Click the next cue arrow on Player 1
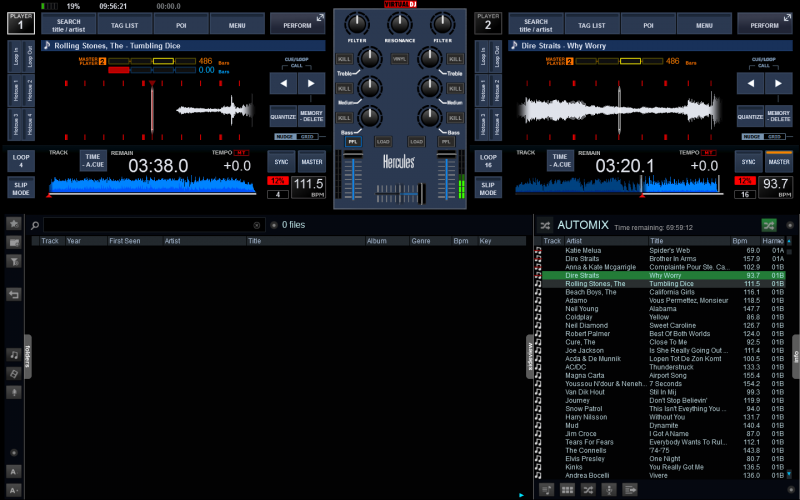The width and height of the screenshot is (800, 500). tap(311, 83)
